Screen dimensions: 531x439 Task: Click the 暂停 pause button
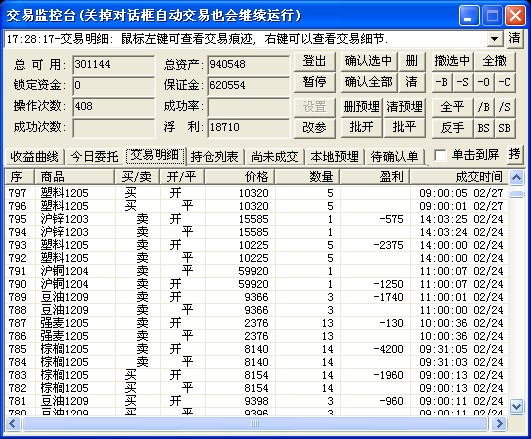point(315,82)
